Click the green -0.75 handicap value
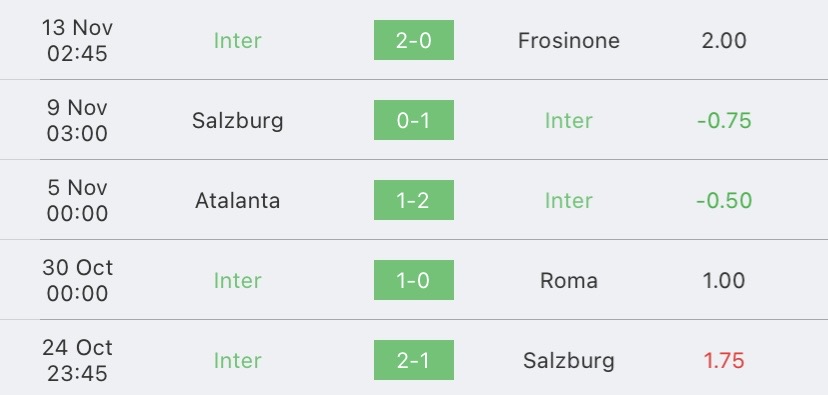This screenshot has height=395, width=828. [724, 121]
